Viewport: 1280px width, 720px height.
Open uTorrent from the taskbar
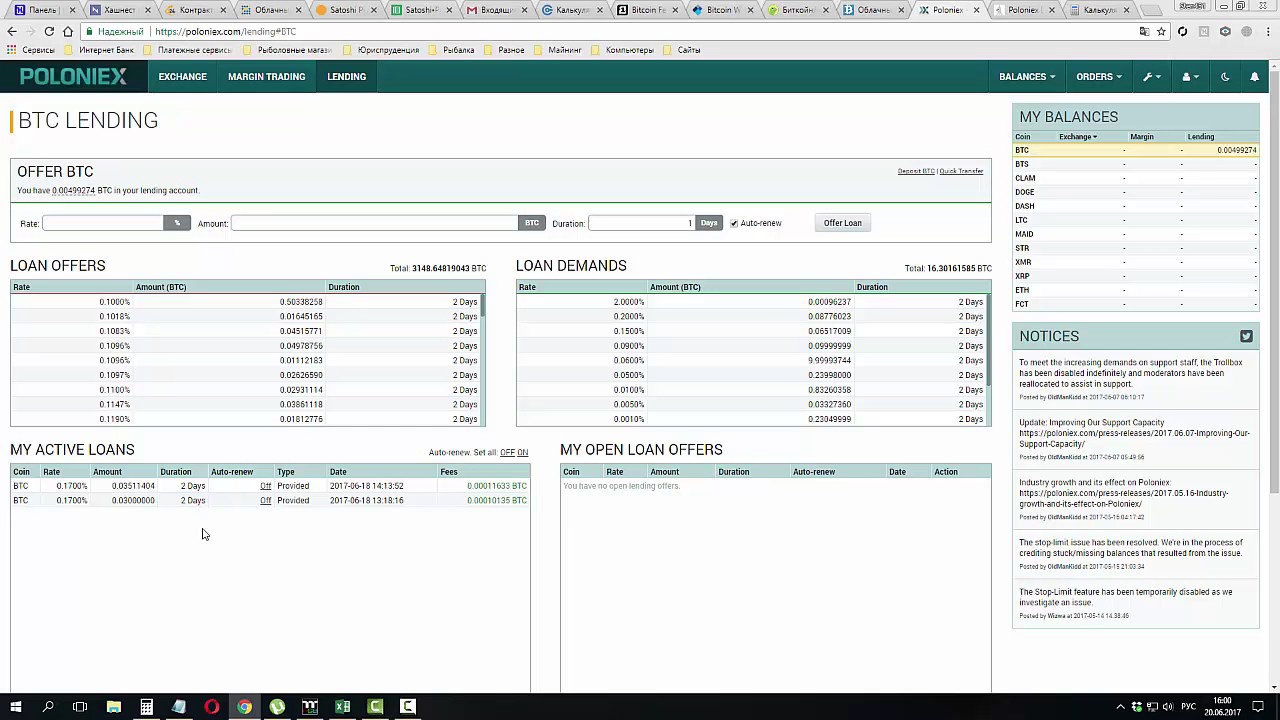pos(277,707)
